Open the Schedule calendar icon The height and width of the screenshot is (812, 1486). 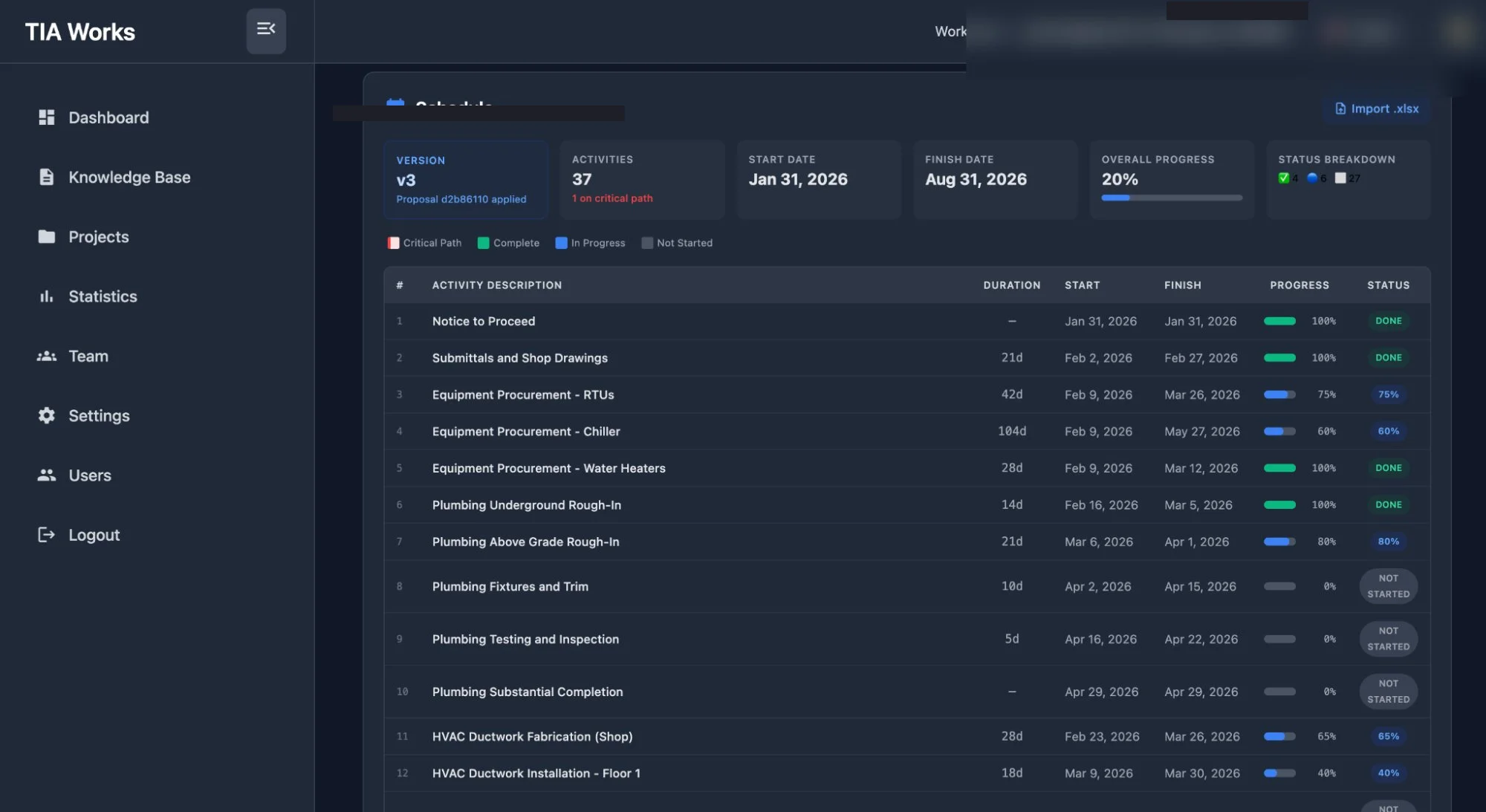(396, 105)
